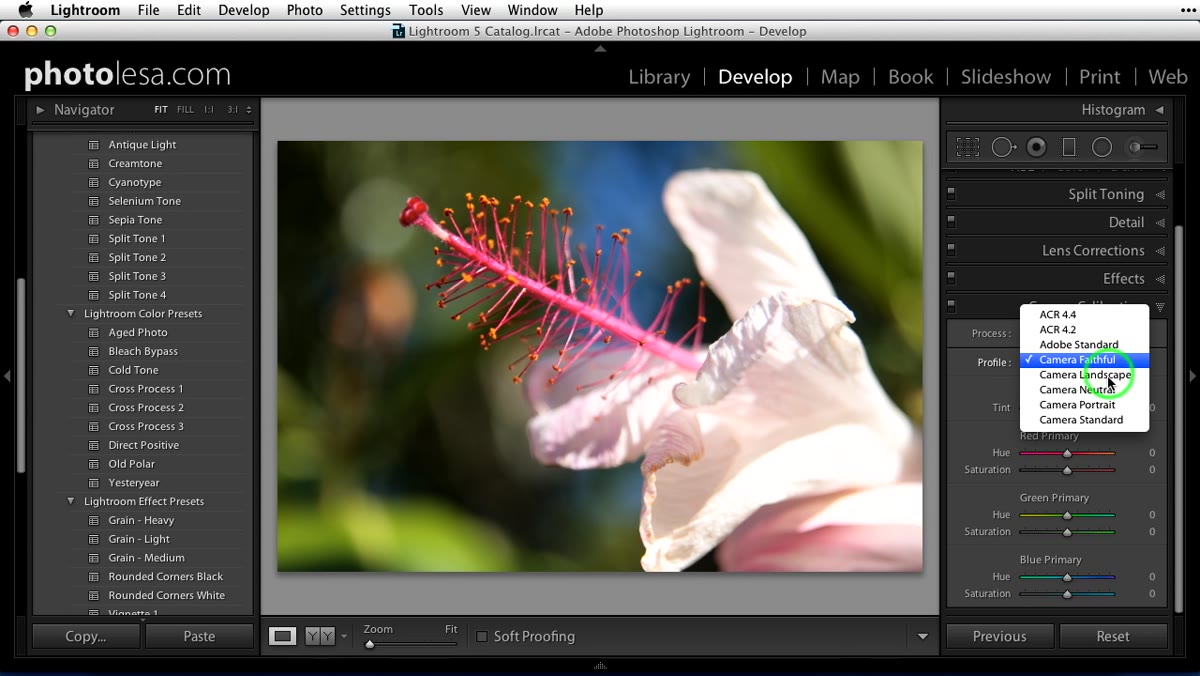The image size is (1200, 676).
Task: Switch to the Library module
Action: coord(659,77)
